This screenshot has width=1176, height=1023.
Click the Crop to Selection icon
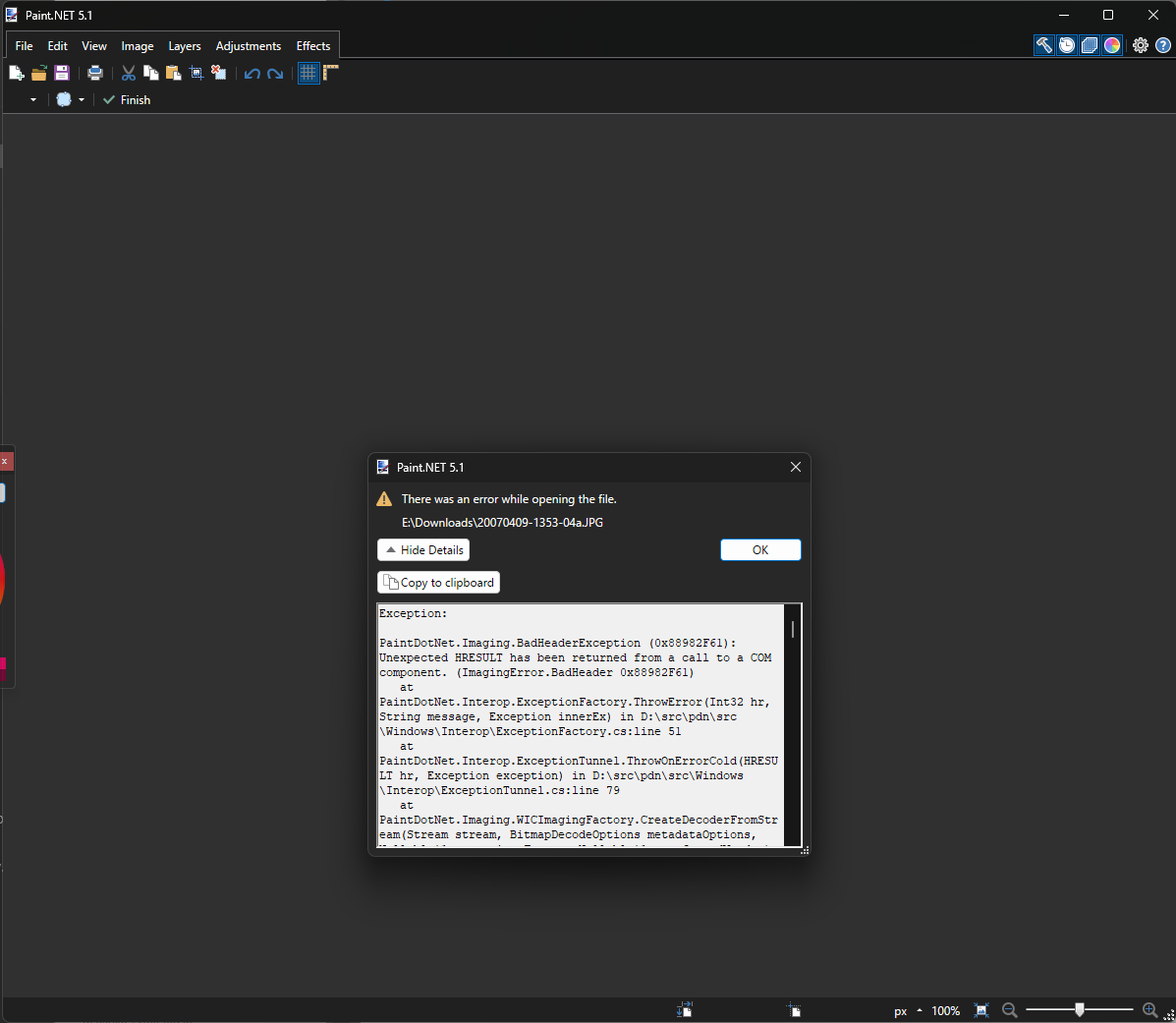196,73
